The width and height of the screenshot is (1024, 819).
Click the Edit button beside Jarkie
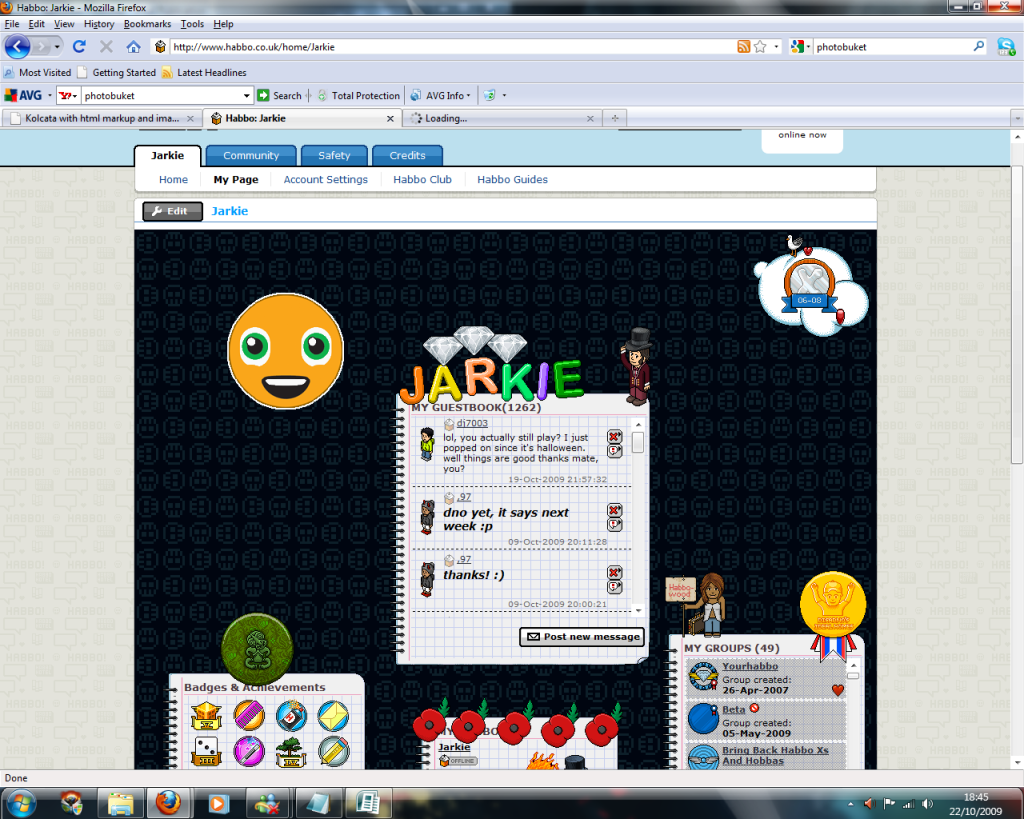(172, 211)
